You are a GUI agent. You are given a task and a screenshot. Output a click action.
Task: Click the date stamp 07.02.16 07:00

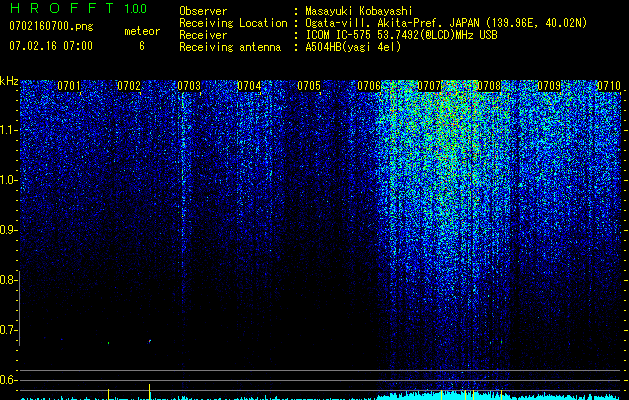coord(51,46)
